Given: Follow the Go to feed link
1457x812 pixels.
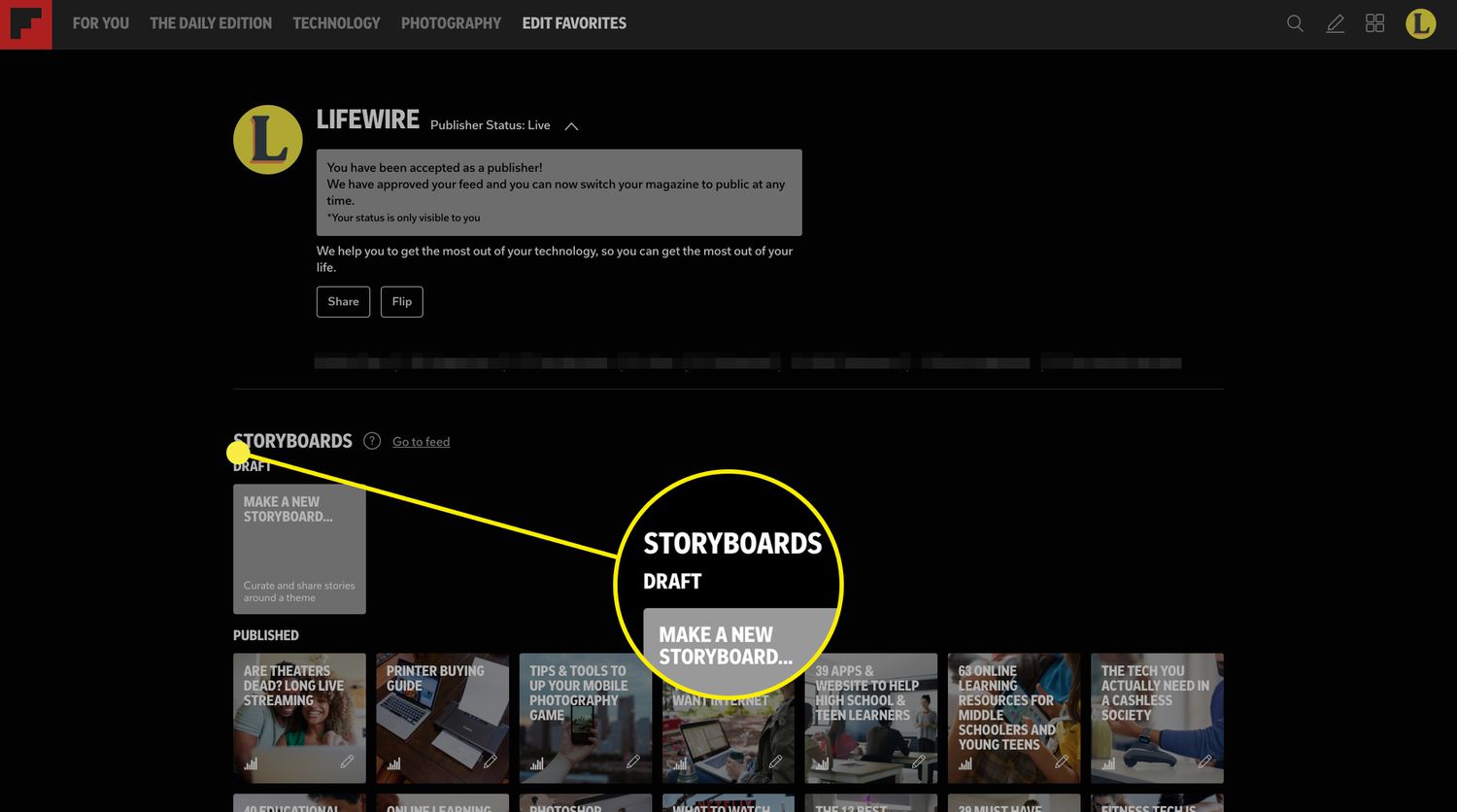Looking at the screenshot, I should (x=421, y=442).
